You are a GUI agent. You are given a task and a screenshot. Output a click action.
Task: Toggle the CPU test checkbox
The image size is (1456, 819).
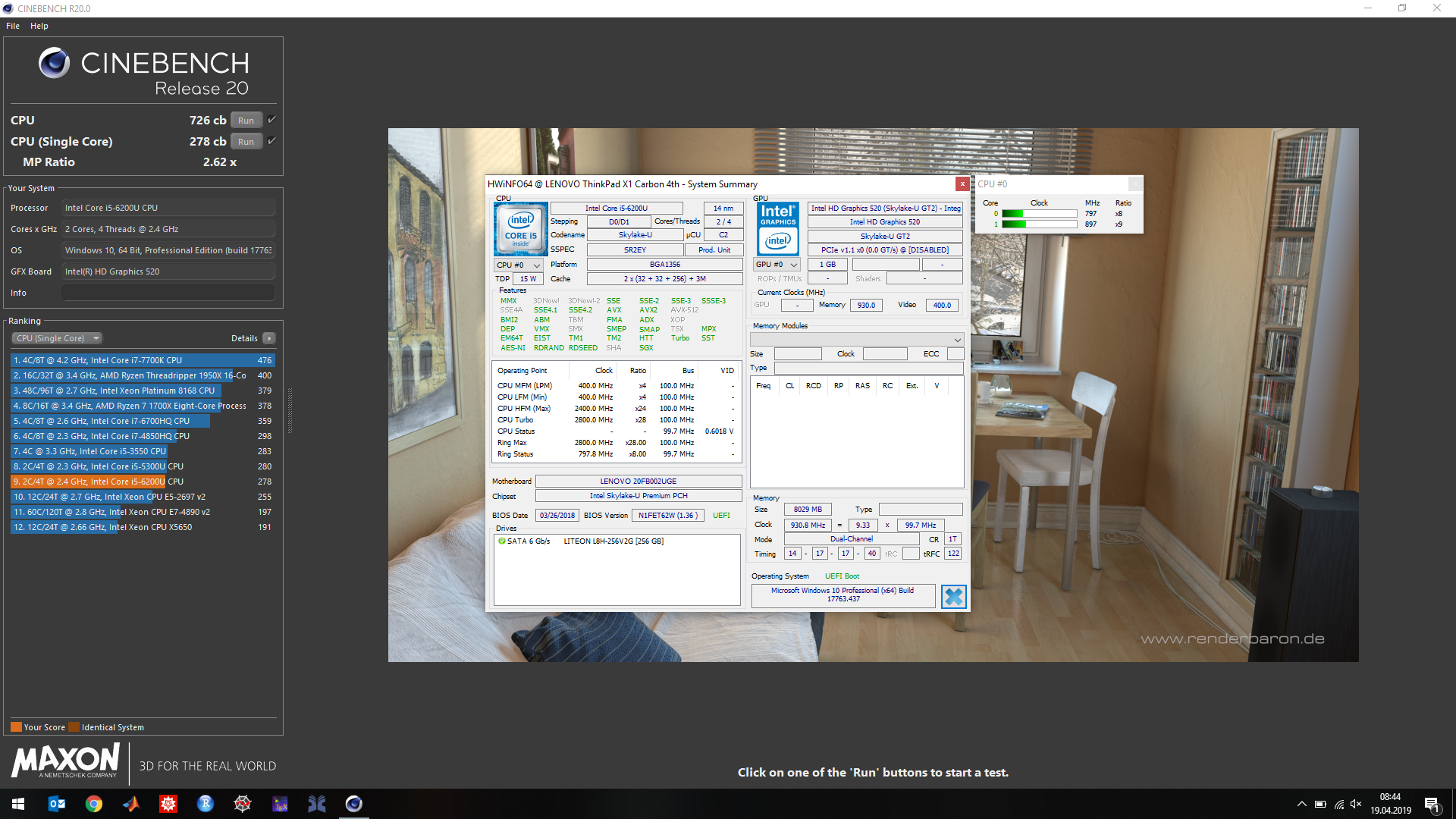271,120
